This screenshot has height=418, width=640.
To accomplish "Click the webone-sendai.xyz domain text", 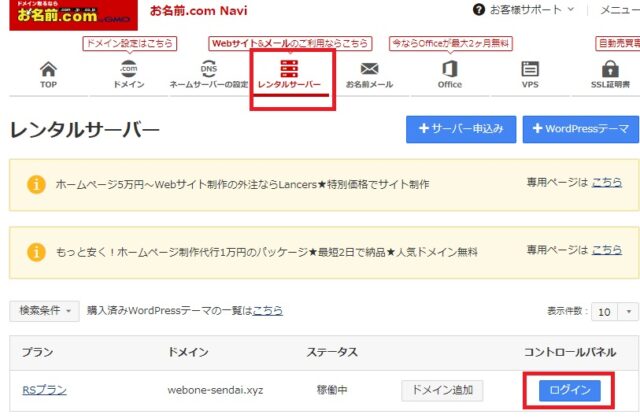I will [x=215, y=390].
